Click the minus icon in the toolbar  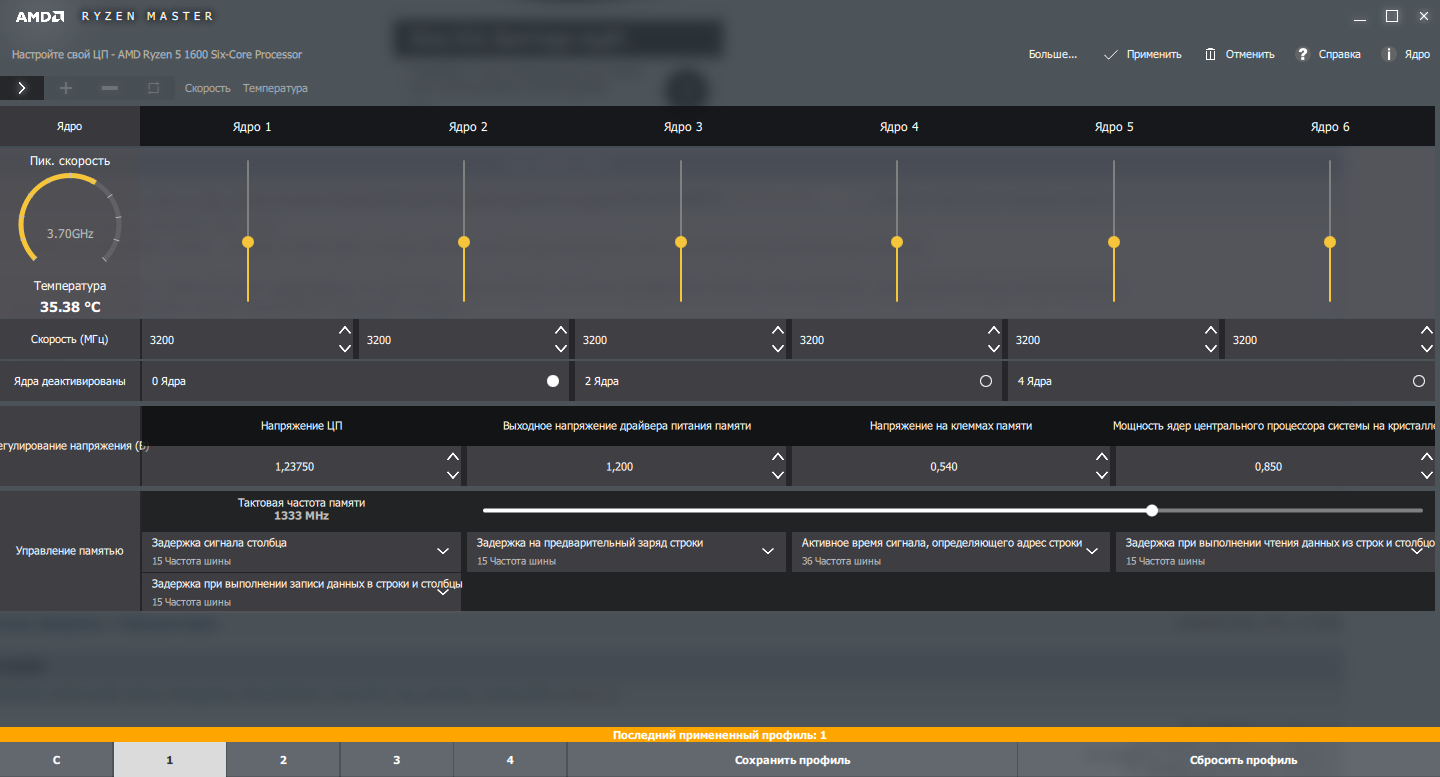click(110, 88)
